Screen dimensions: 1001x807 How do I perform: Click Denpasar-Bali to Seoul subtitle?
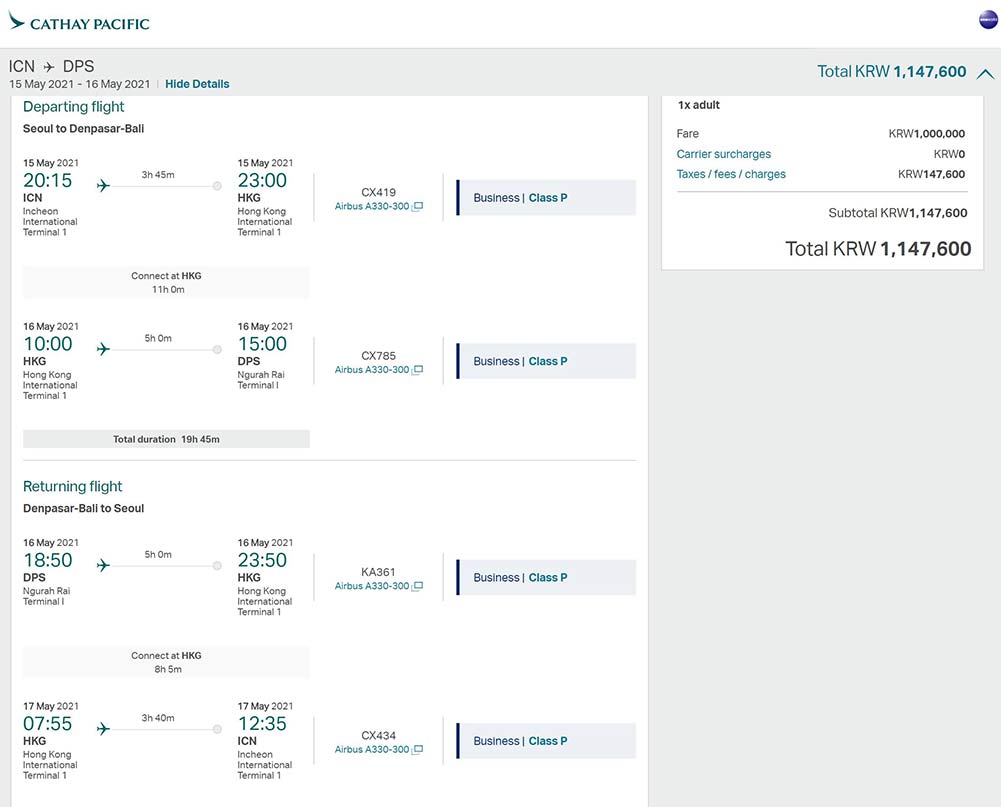84,508
